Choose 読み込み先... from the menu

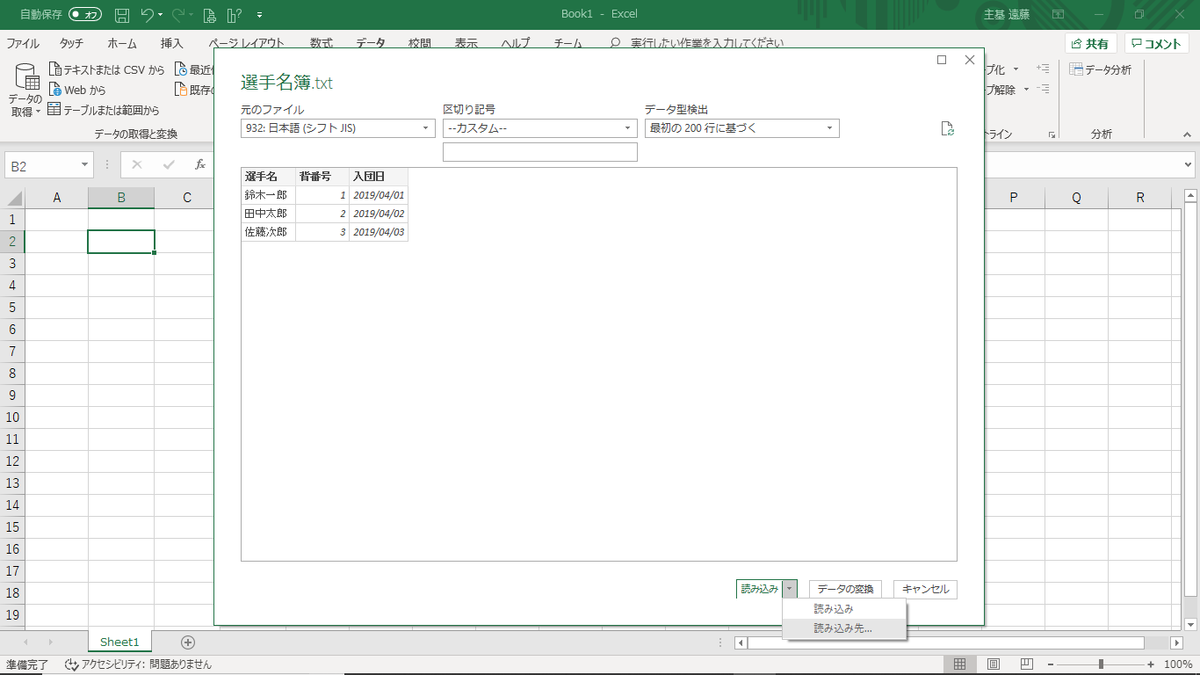pos(843,628)
